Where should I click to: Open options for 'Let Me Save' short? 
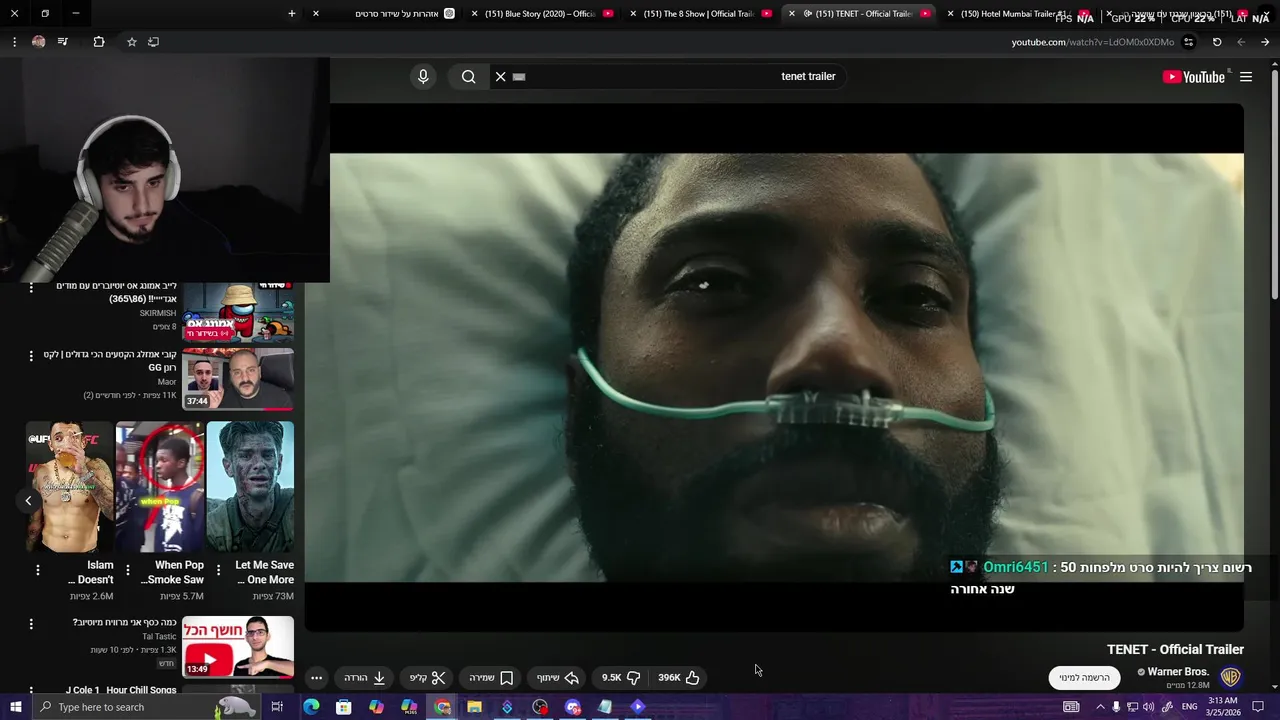coord(218,570)
